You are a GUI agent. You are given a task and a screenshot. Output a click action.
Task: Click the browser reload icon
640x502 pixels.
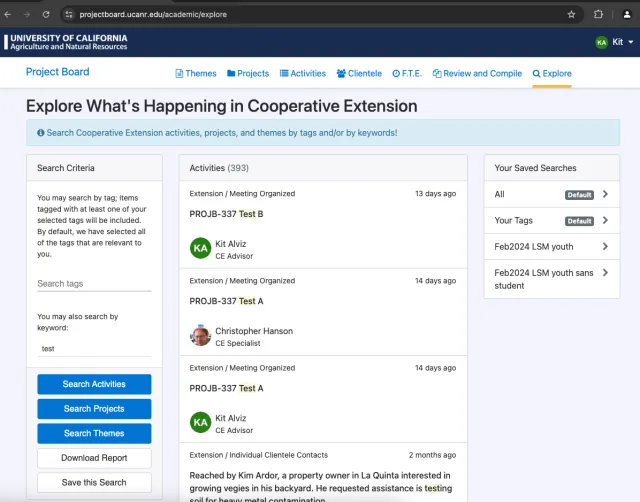tap(46, 15)
